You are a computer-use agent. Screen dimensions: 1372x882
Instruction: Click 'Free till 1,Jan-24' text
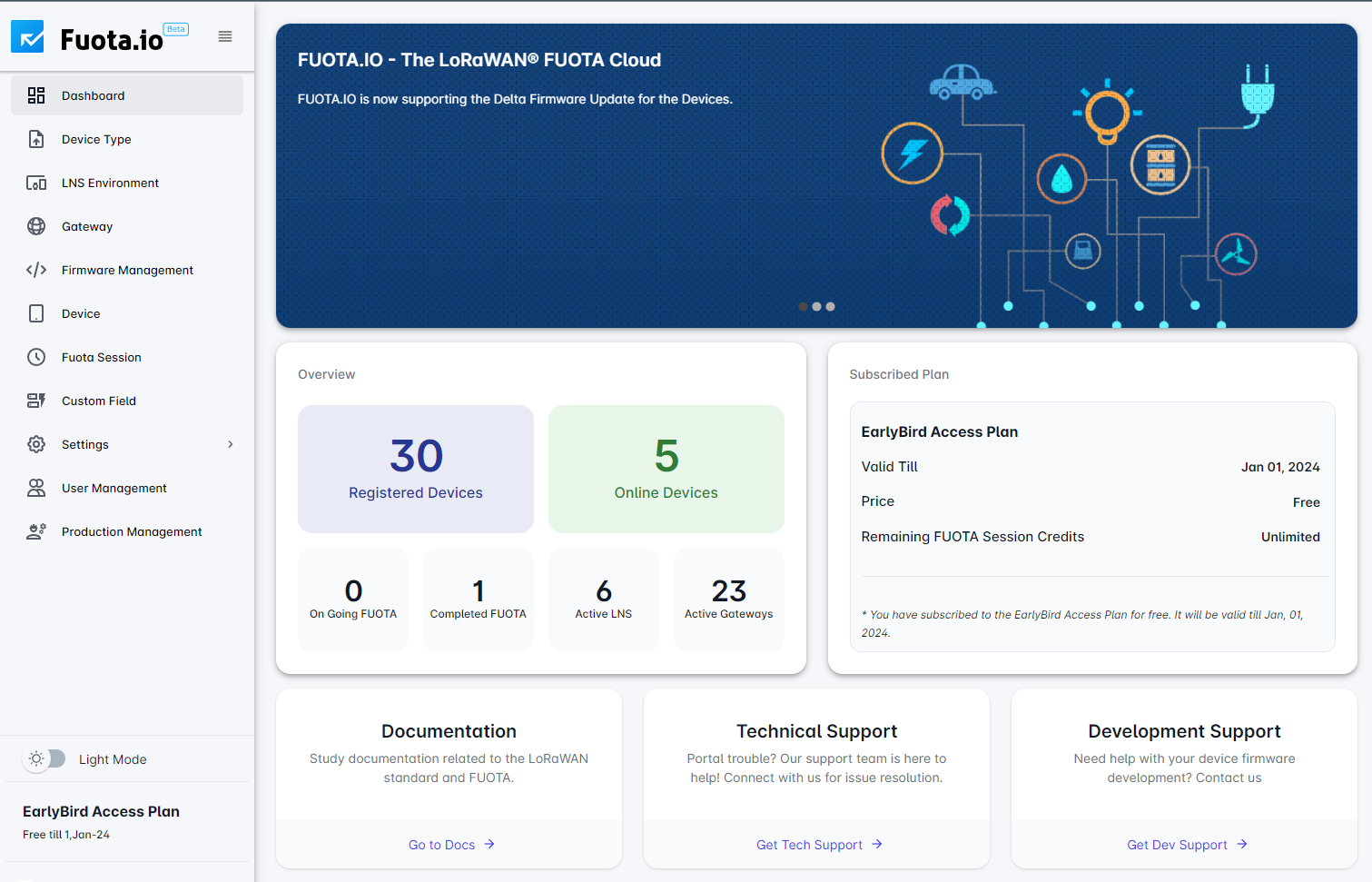66,835
